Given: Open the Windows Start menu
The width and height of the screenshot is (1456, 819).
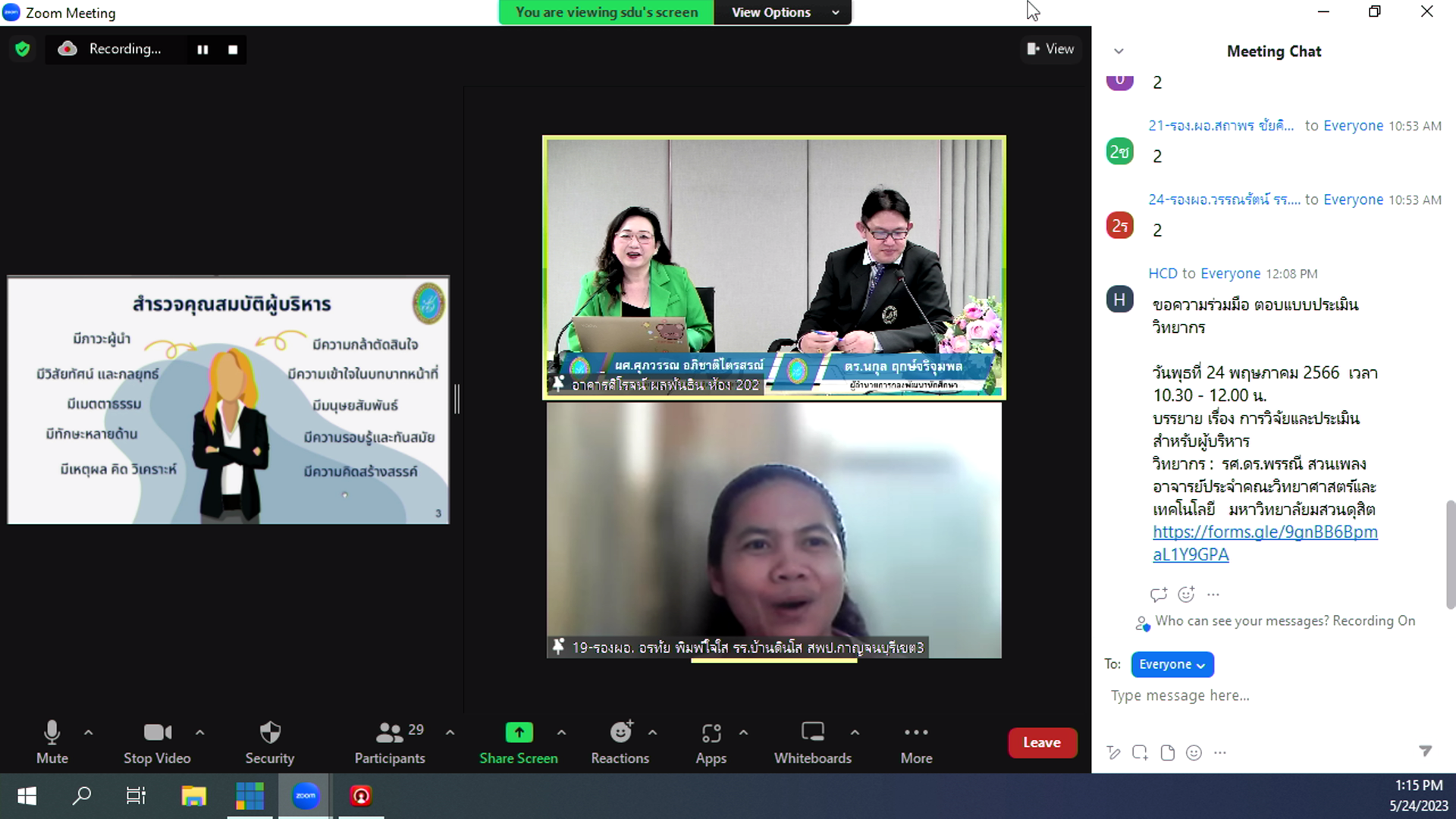Looking at the screenshot, I should pos(27,796).
